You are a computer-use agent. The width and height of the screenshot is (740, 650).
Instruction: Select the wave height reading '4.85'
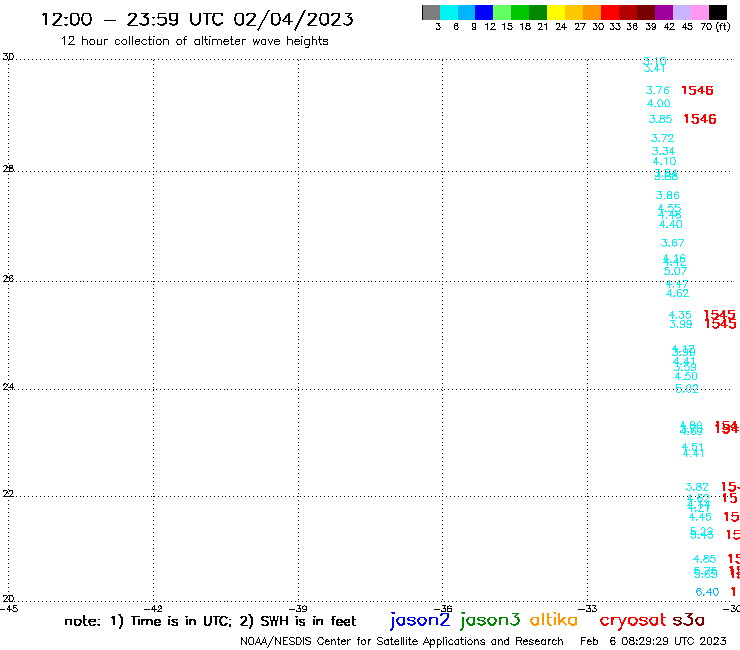tap(705, 559)
